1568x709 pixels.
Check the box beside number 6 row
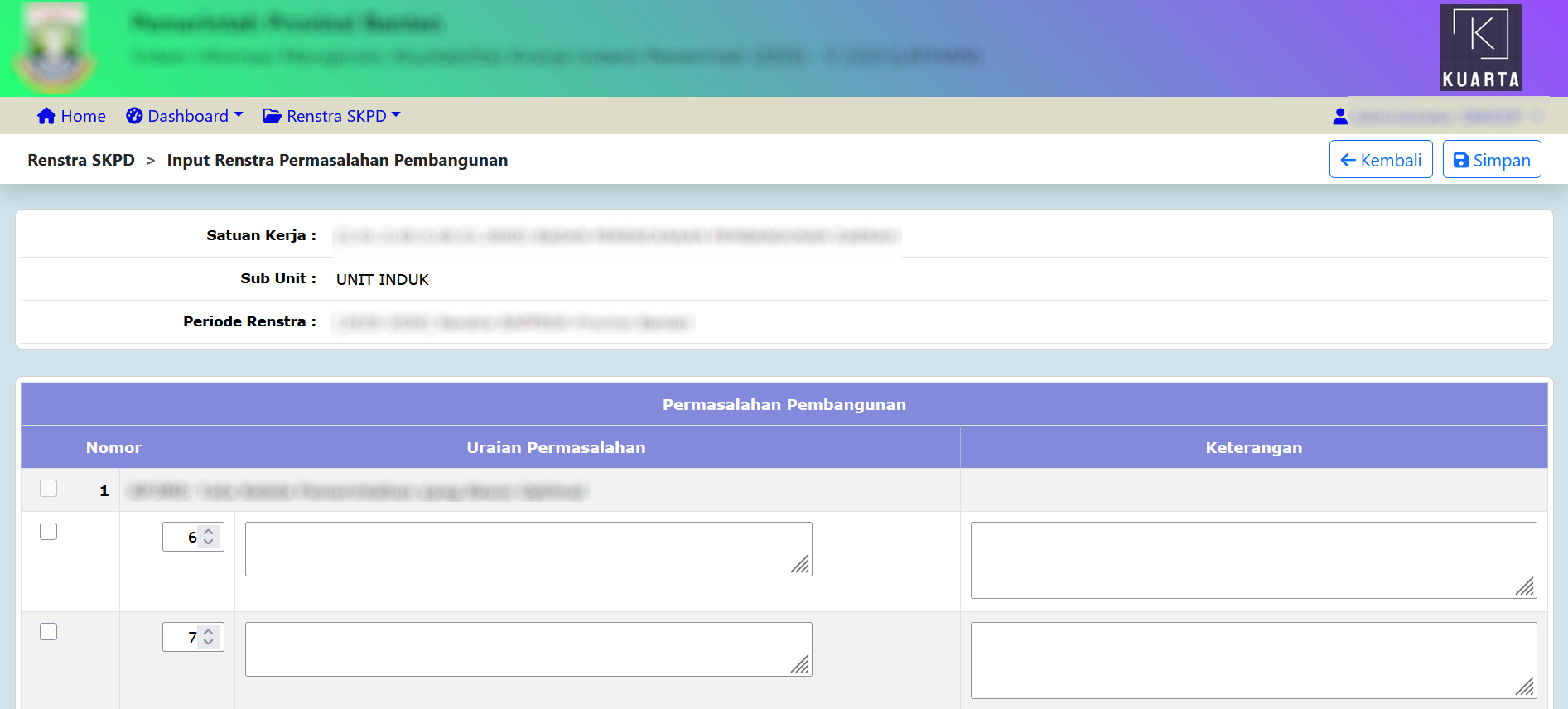pos(49,532)
